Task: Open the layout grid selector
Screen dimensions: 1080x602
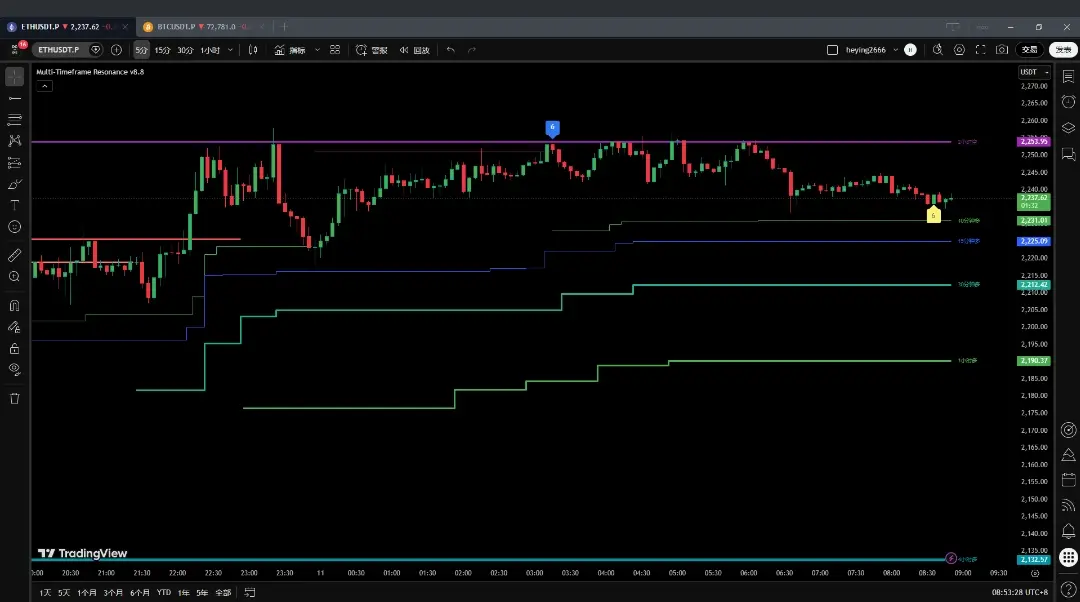Action: [x=335, y=50]
